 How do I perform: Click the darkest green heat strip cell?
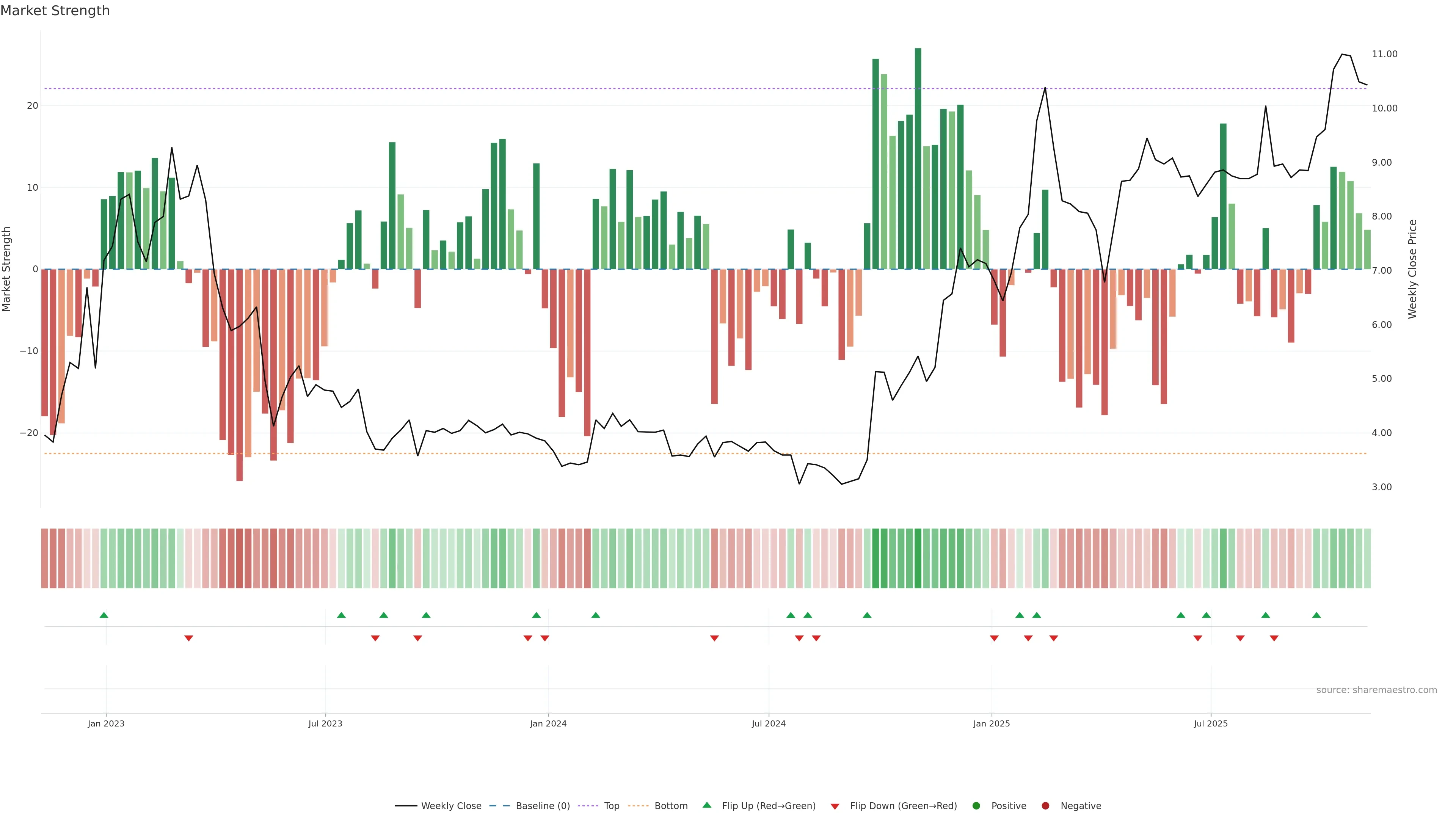pos(918,559)
